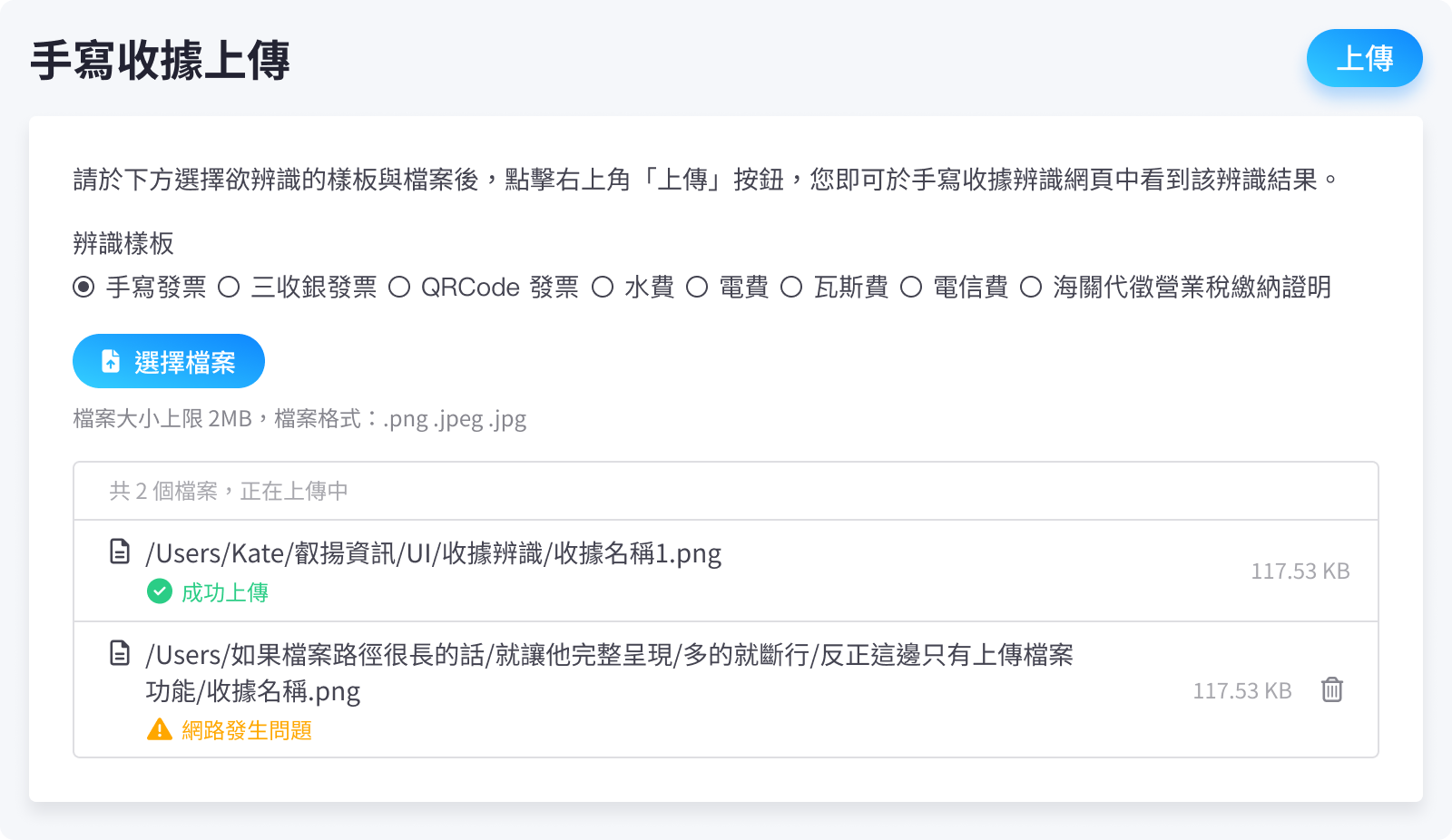Choose the QRCode 發票 template
Viewport: 1452px width, 840px height.
pos(399,288)
